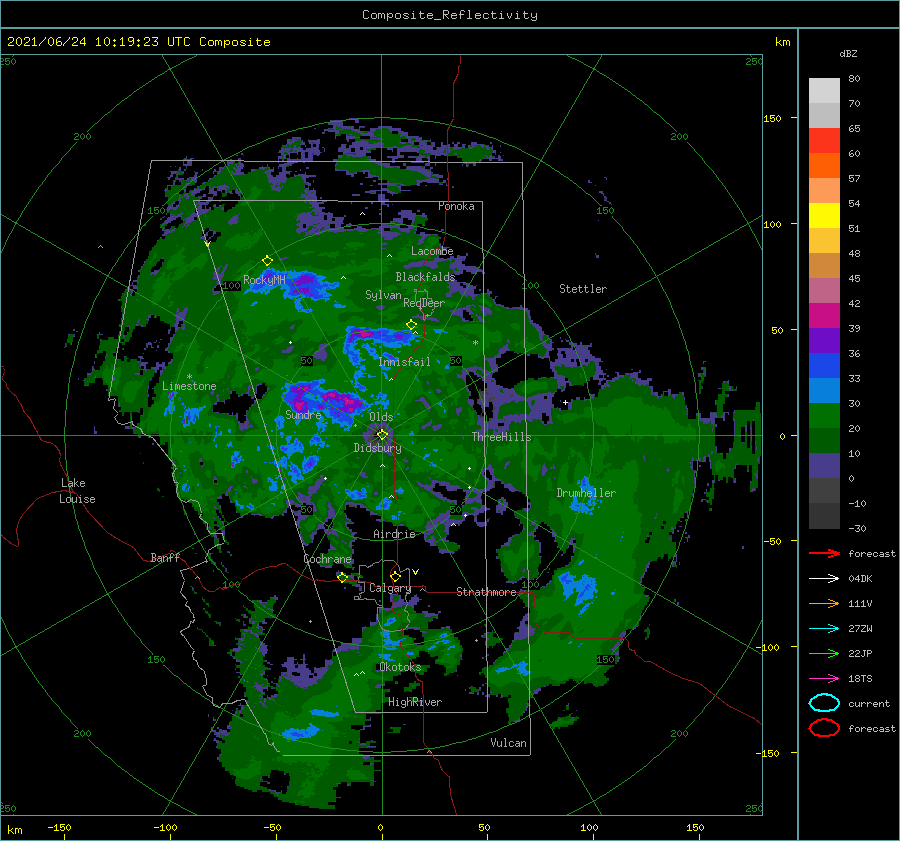Click the Banff town label

click(165, 557)
